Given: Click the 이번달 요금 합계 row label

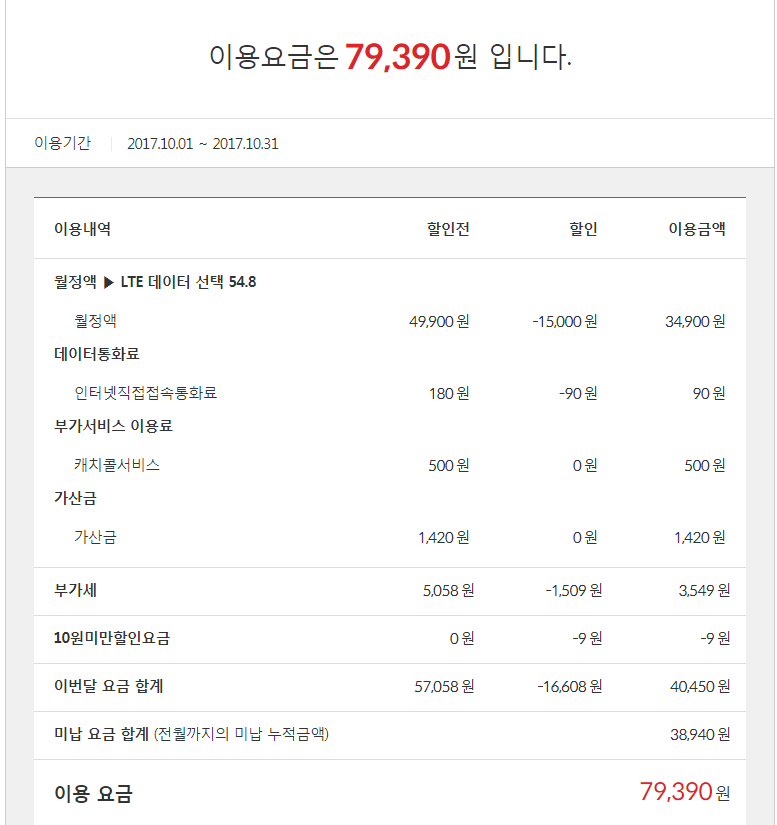Looking at the screenshot, I should pyautogui.click(x=108, y=686).
